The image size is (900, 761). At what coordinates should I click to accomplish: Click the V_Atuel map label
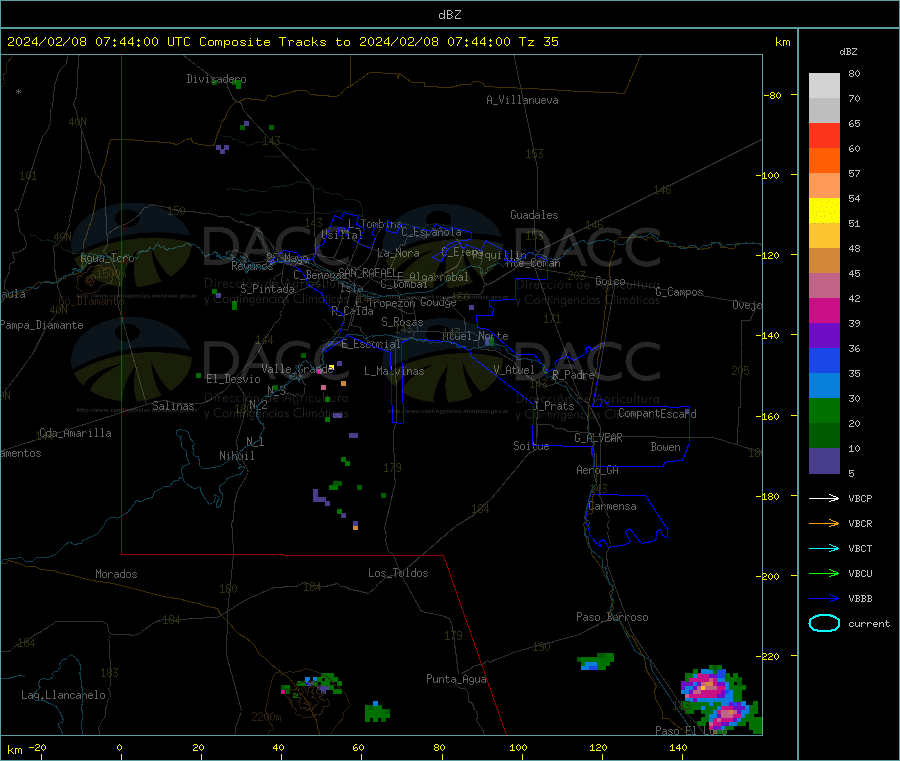coord(514,370)
